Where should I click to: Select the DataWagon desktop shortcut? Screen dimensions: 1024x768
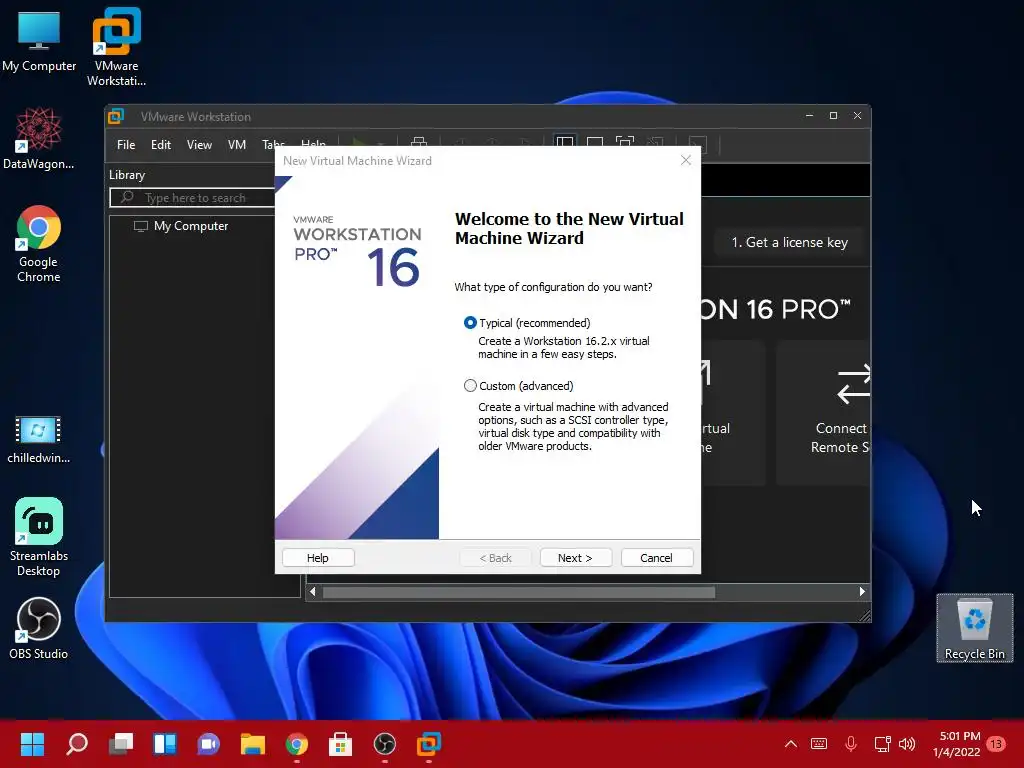coord(39,139)
